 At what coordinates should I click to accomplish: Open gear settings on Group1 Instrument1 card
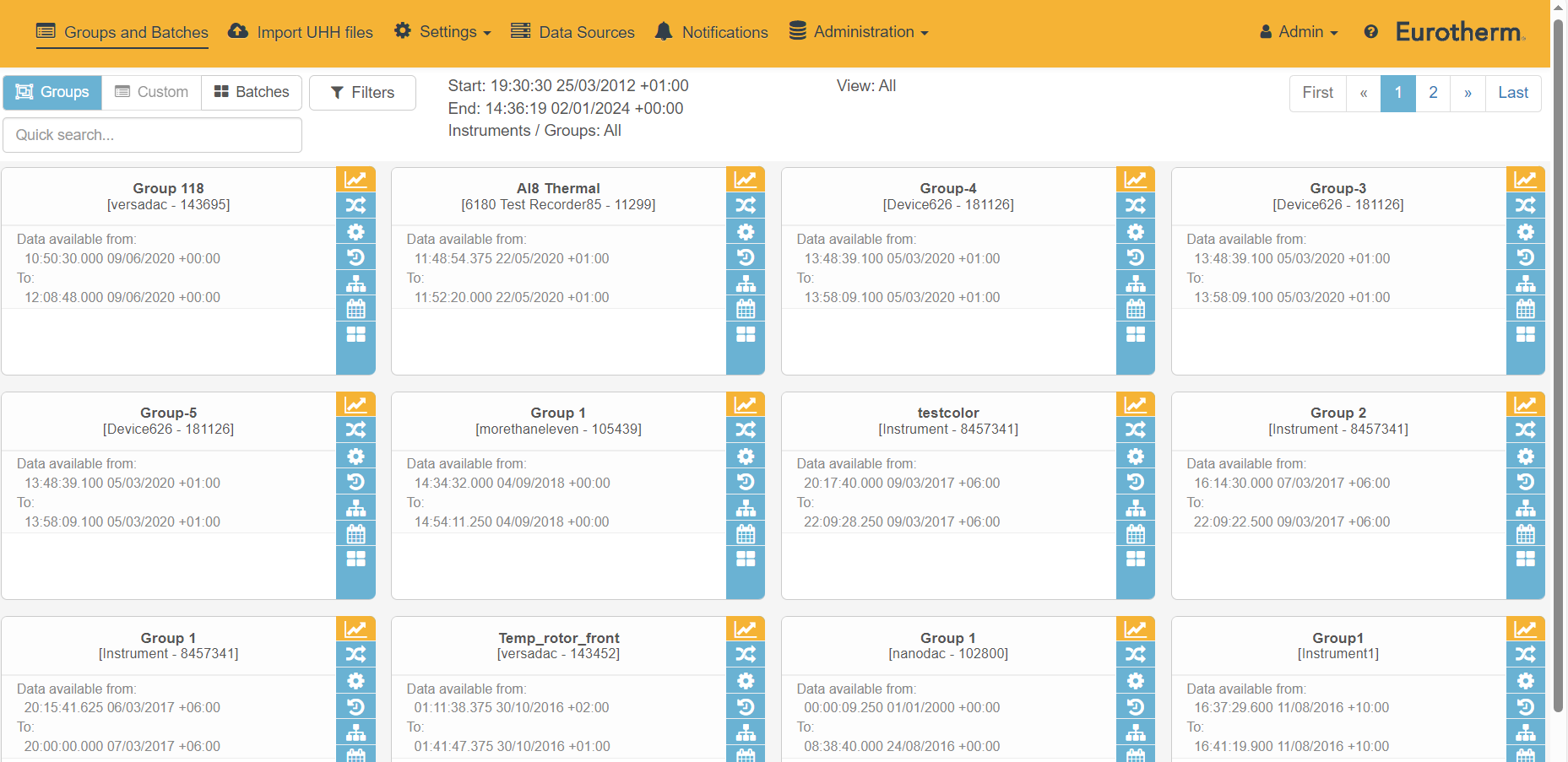[1526, 680]
